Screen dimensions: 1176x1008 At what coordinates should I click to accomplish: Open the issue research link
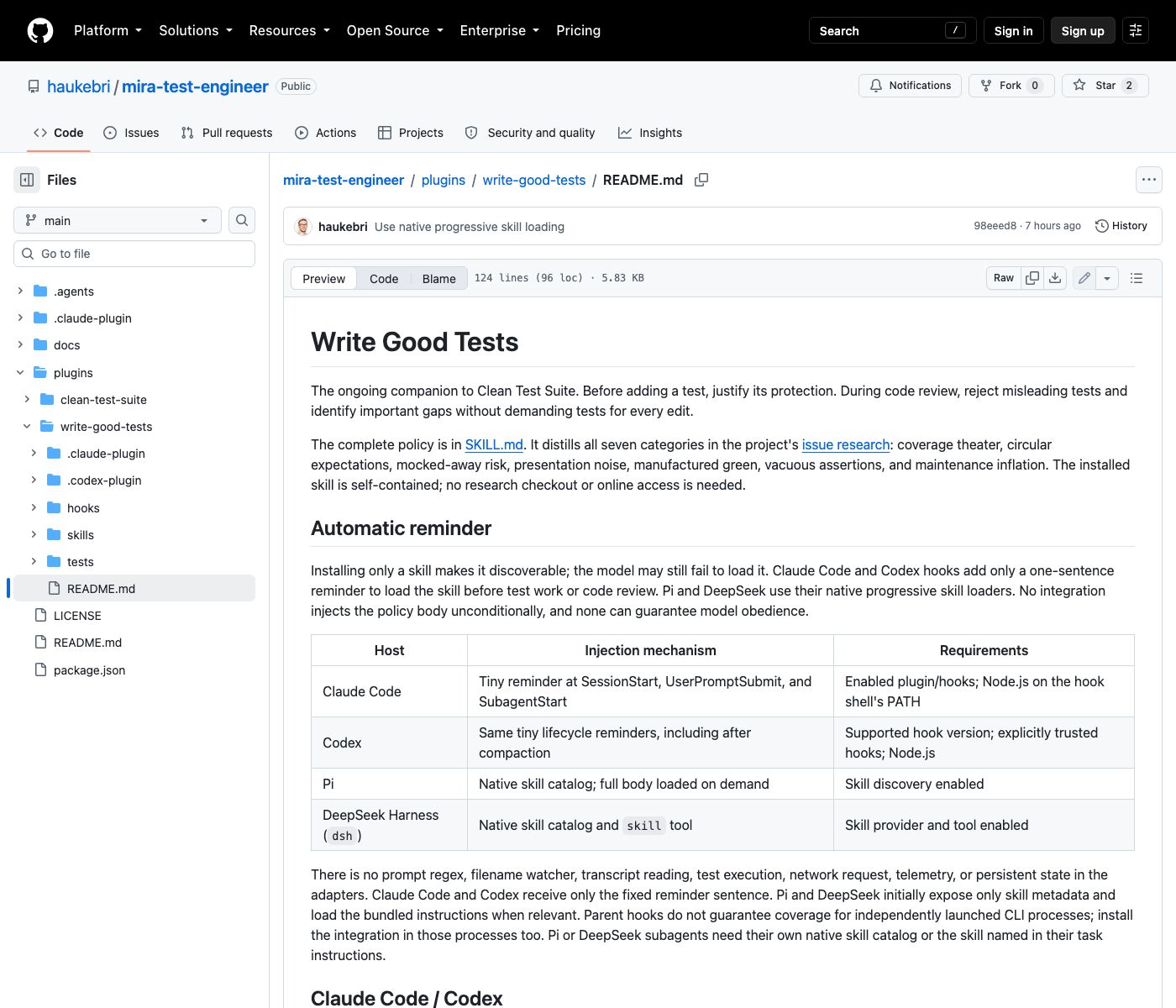pos(846,444)
